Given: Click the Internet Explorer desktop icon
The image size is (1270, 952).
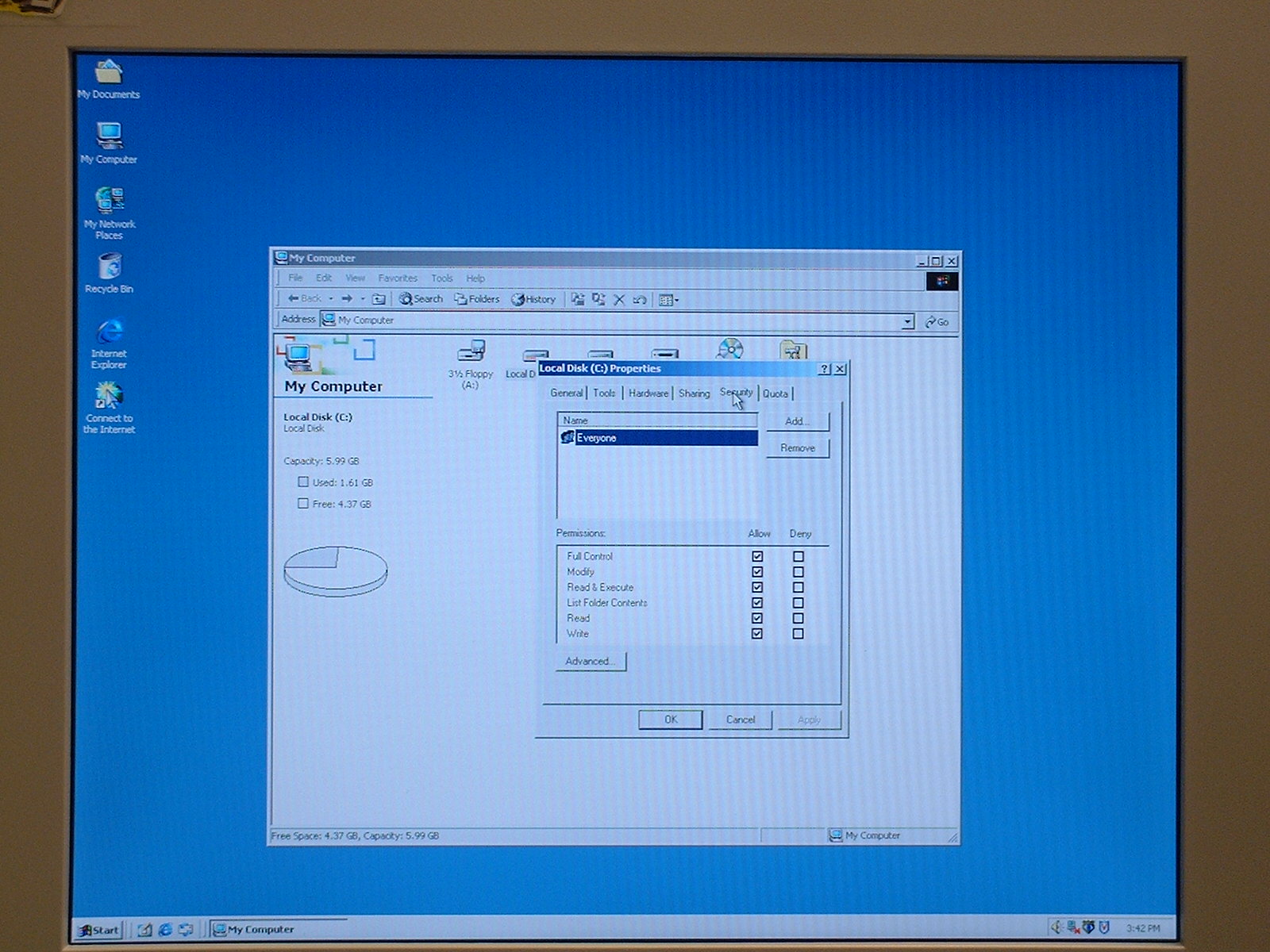Looking at the screenshot, I should (110, 332).
